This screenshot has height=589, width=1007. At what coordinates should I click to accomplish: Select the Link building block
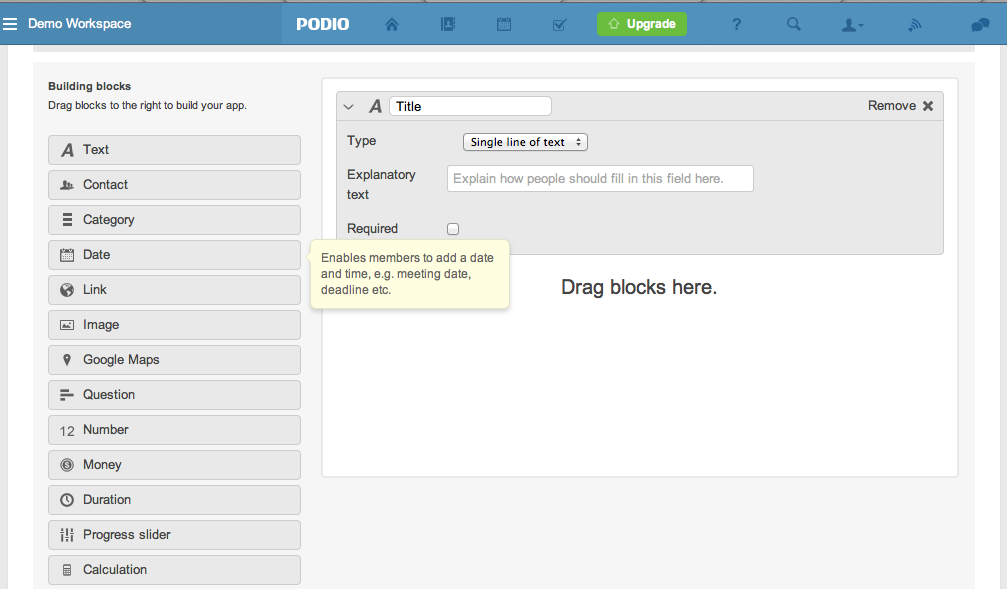[174, 290]
